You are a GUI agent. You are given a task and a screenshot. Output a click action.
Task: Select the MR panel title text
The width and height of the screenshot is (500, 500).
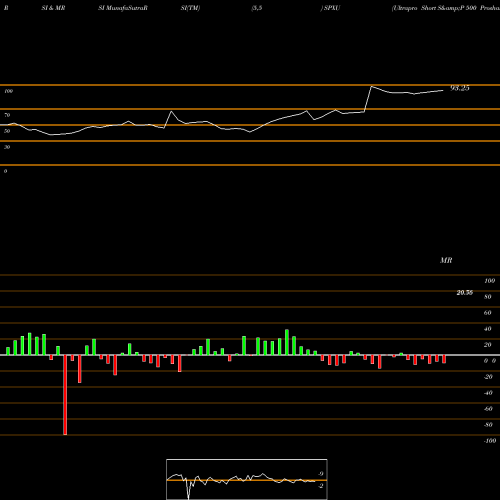click(446, 260)
